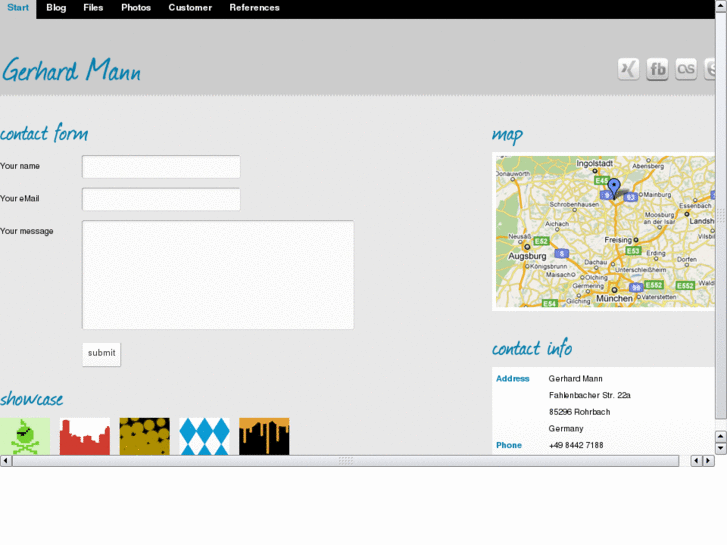This screenshot has height=545, width=727.
Task: Click the small right arrow near bottom corner
Action: tap(708, 461)
